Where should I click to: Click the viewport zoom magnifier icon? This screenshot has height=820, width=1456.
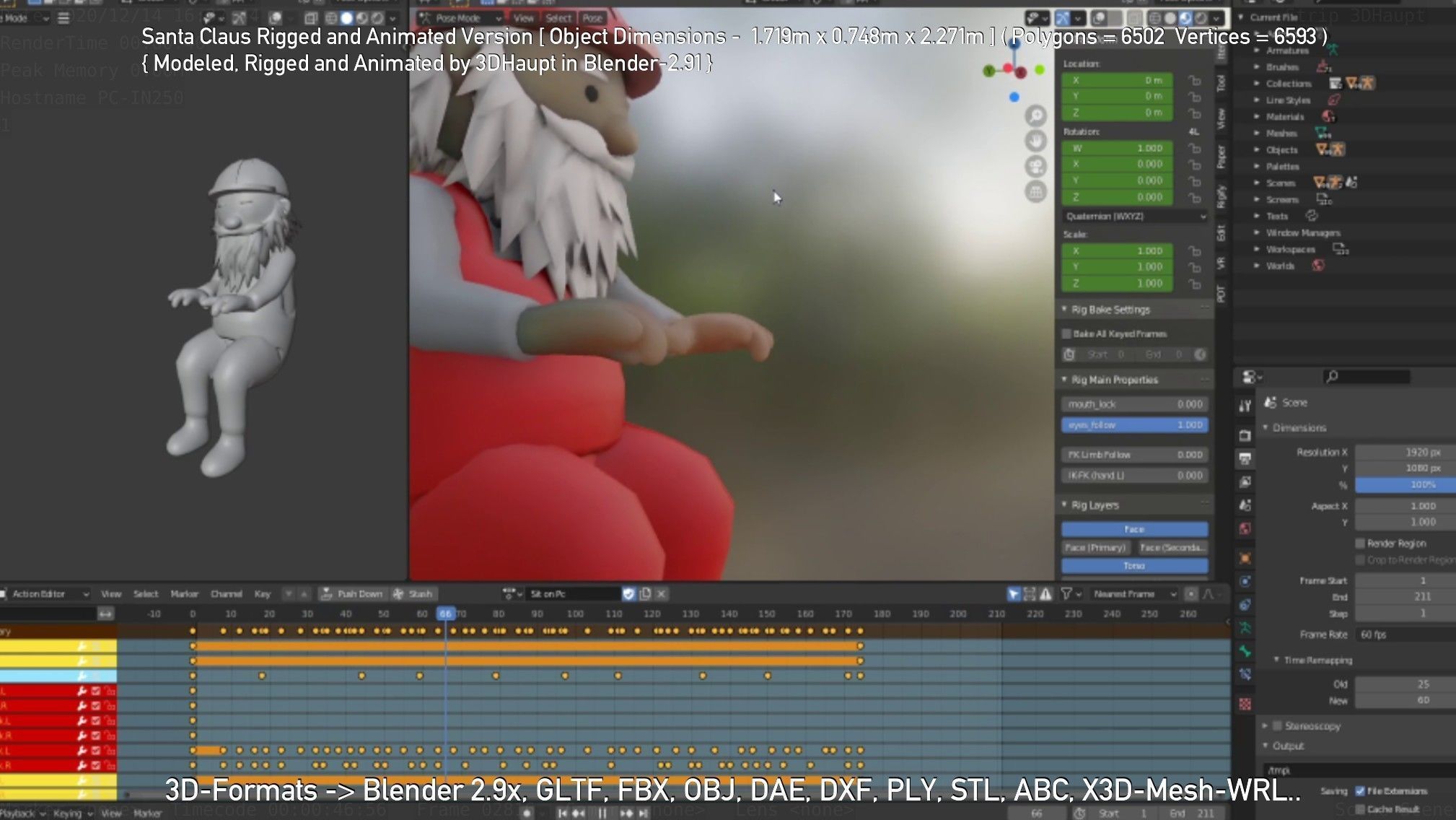coord(1036,115)
